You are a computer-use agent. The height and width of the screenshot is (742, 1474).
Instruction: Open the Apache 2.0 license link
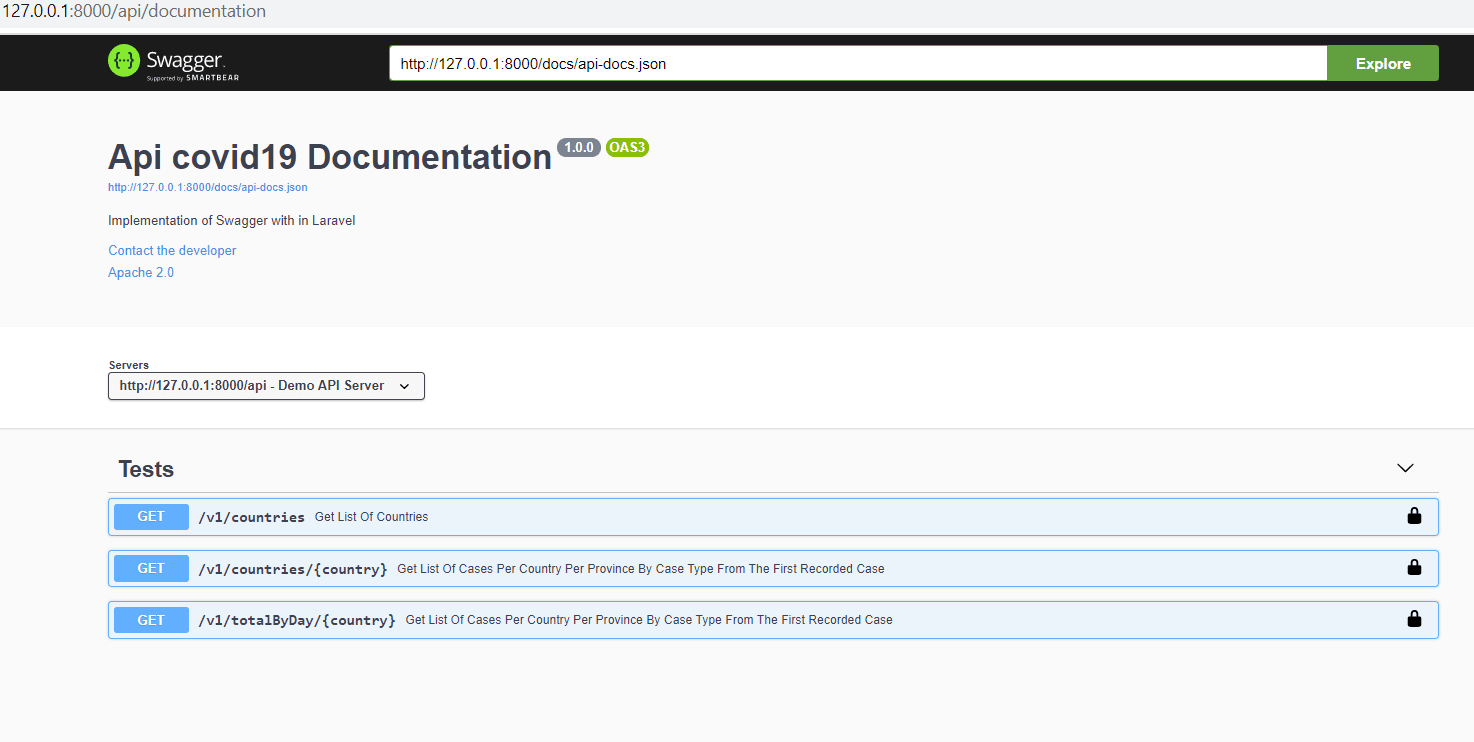tap(141, 272)
